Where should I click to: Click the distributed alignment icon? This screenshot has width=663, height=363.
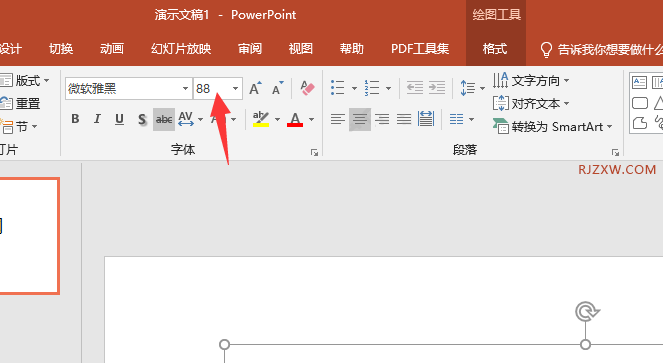pyautogui.click(x=426, y=119)
